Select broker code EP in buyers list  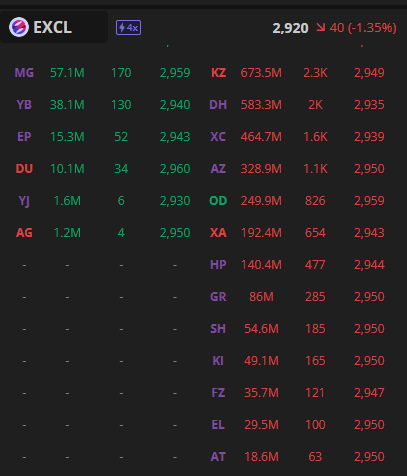[24, 137]
